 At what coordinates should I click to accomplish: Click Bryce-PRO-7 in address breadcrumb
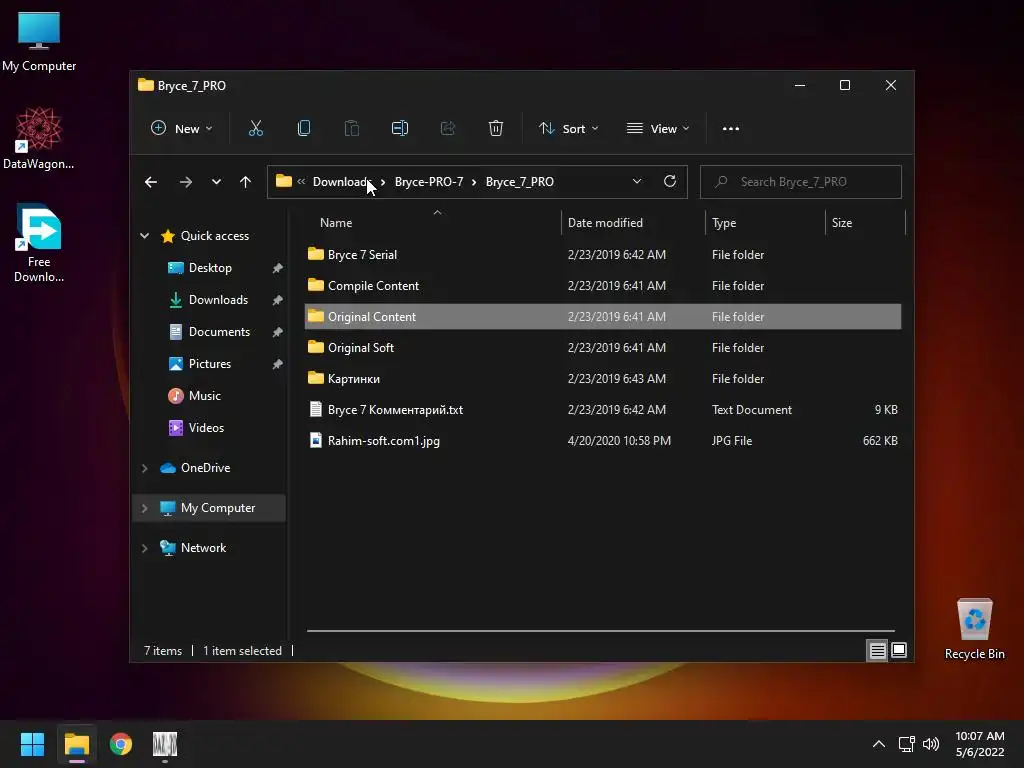point(429,182)
